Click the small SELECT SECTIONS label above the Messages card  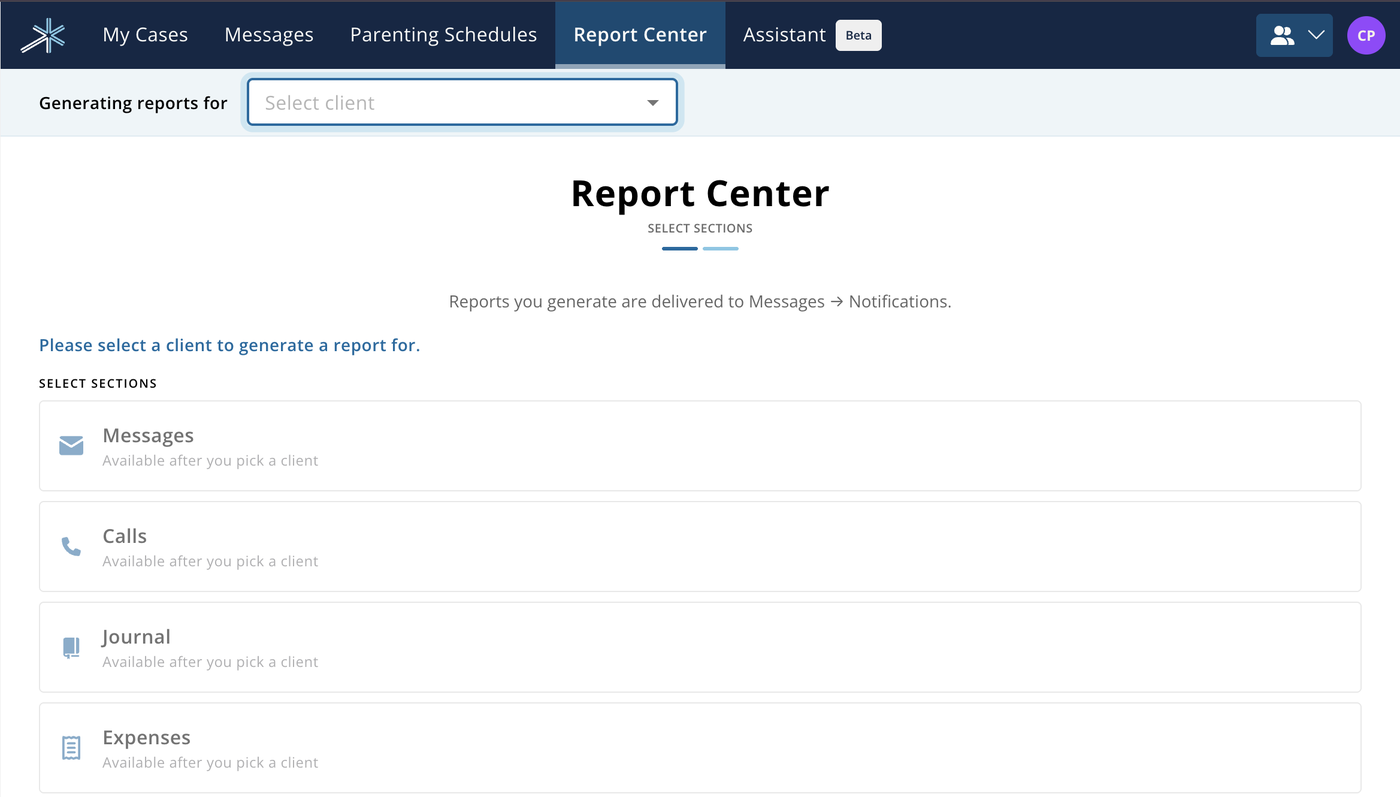[x=98, y=383]
